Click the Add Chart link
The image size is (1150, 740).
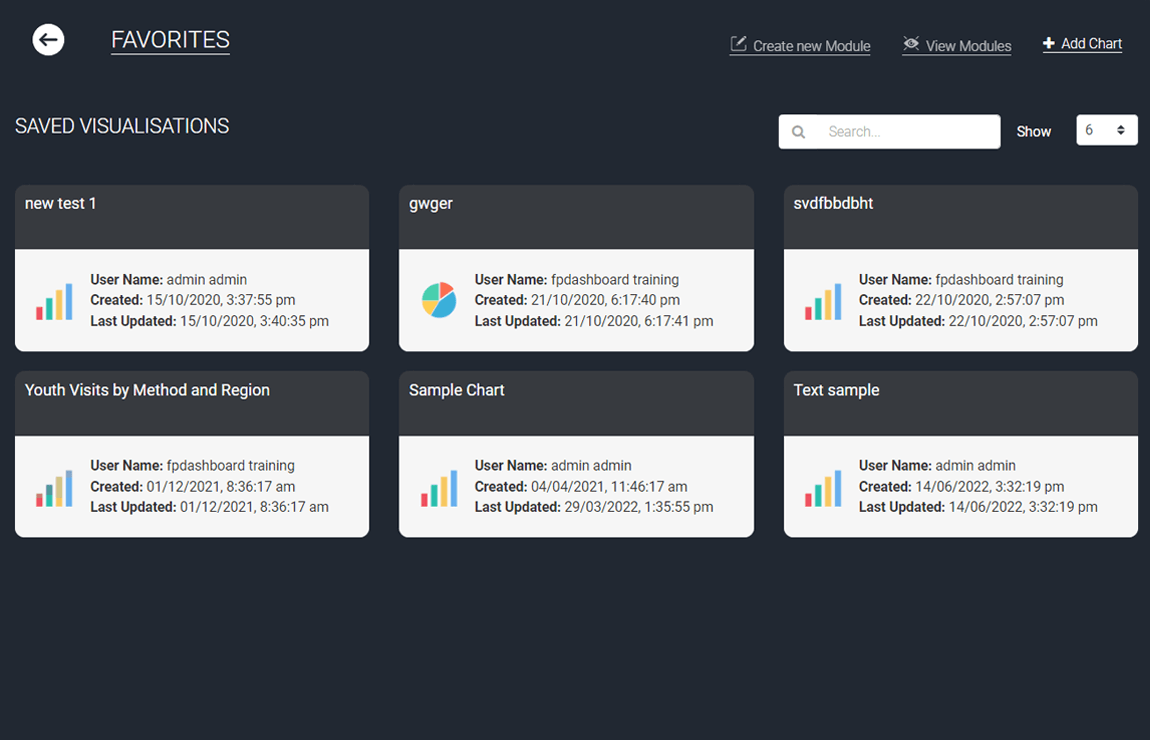tap(1083, 43)
